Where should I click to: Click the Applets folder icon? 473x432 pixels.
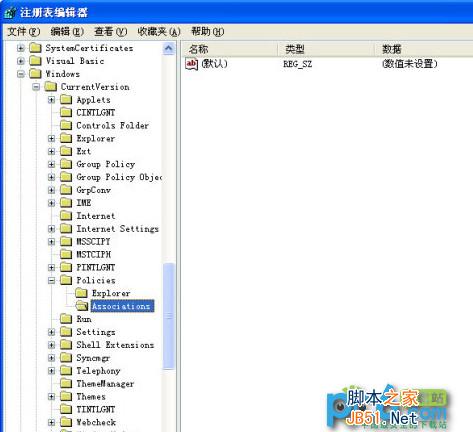point(66,100)
